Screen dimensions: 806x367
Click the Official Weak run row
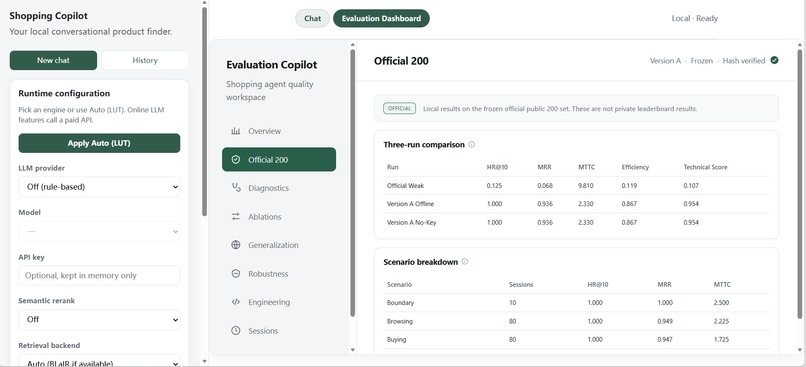(x=577, y=186)
